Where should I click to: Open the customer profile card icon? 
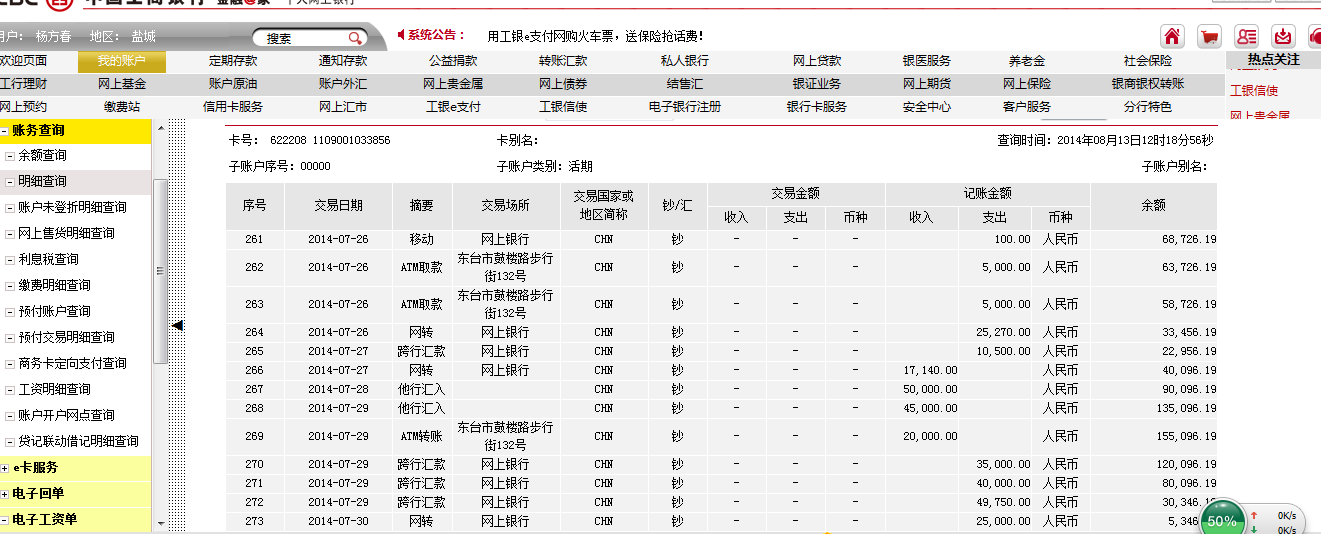pos(1247,37)
